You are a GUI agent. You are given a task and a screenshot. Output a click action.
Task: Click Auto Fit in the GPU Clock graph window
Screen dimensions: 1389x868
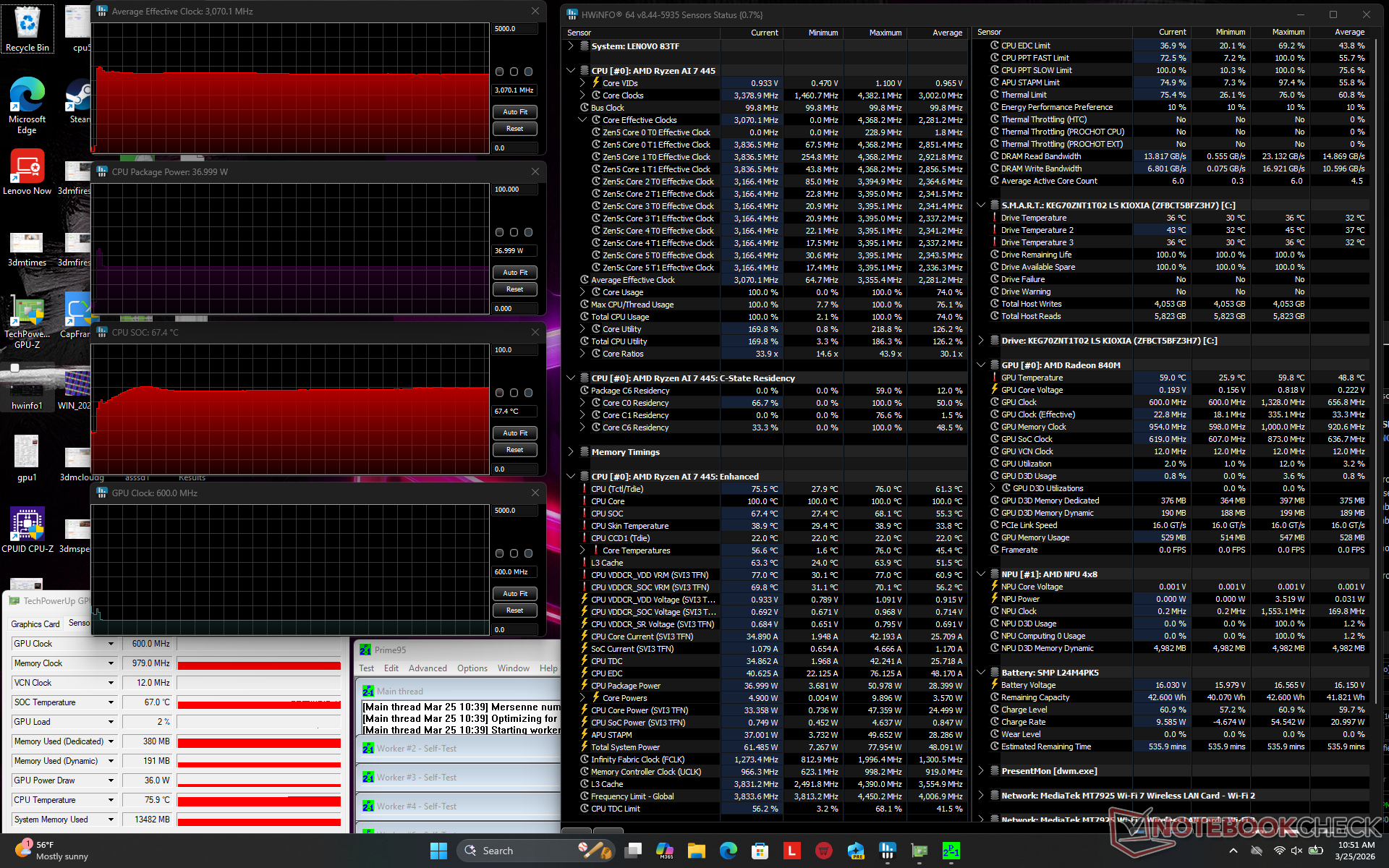(514, 594)
